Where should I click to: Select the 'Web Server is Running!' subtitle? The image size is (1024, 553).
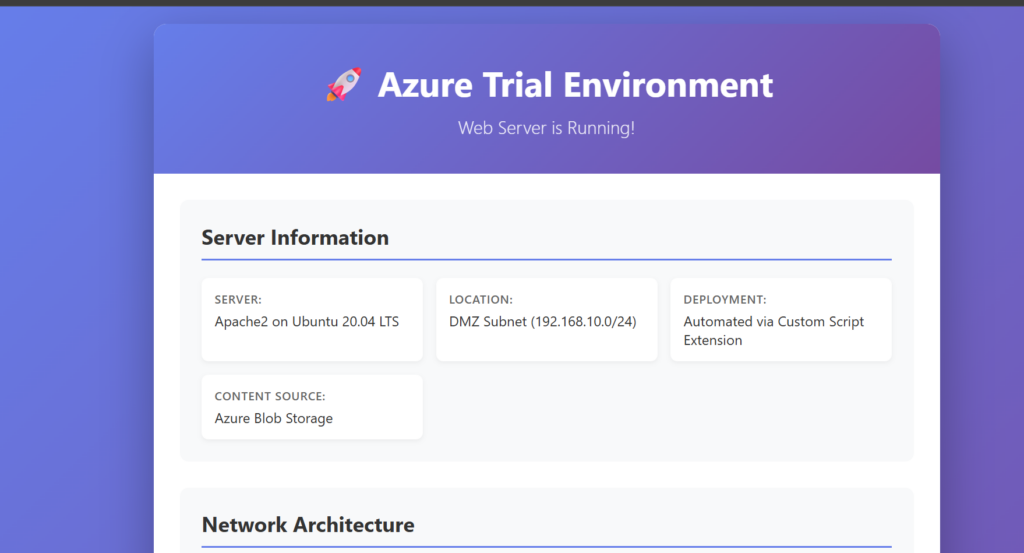(546, 128)
